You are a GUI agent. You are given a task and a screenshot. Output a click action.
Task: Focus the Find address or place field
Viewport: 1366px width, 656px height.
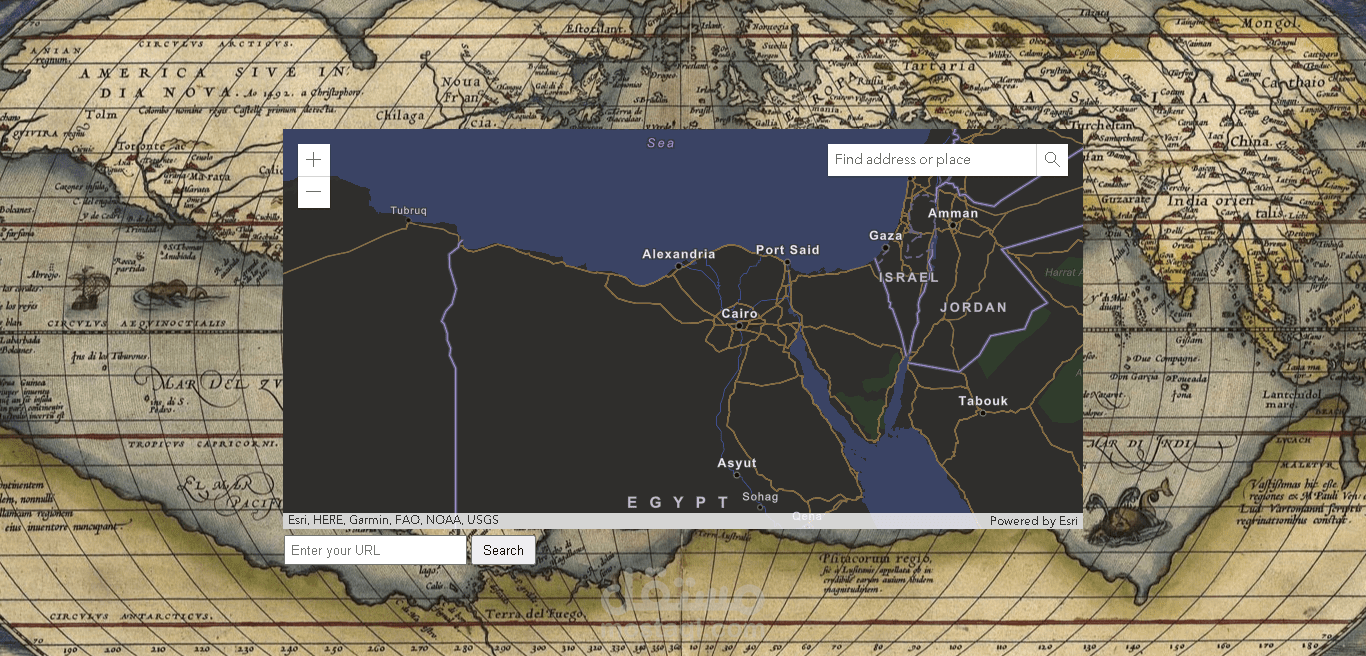pos(932,160)
